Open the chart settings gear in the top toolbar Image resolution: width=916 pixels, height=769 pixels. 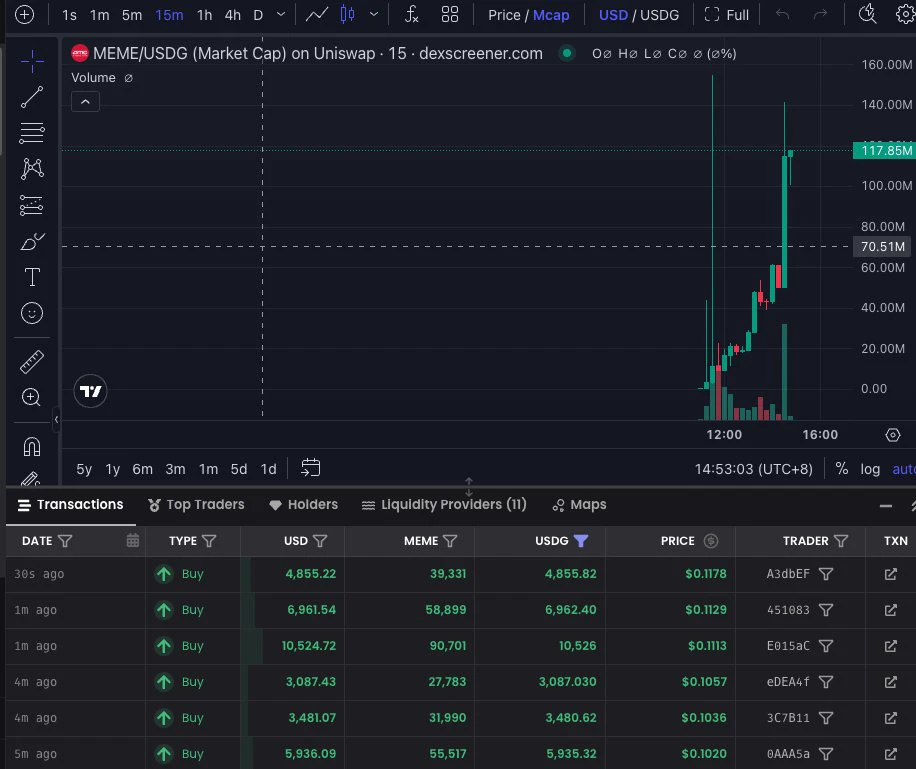click(x=906, y=14)
